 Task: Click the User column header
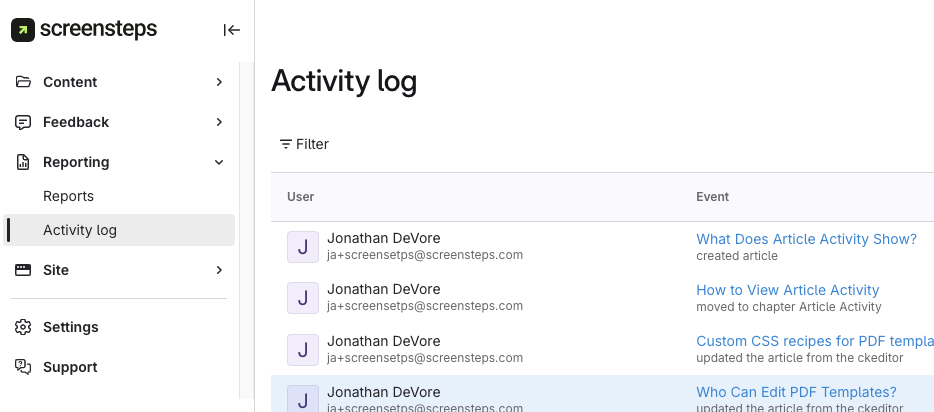(300, 197)
